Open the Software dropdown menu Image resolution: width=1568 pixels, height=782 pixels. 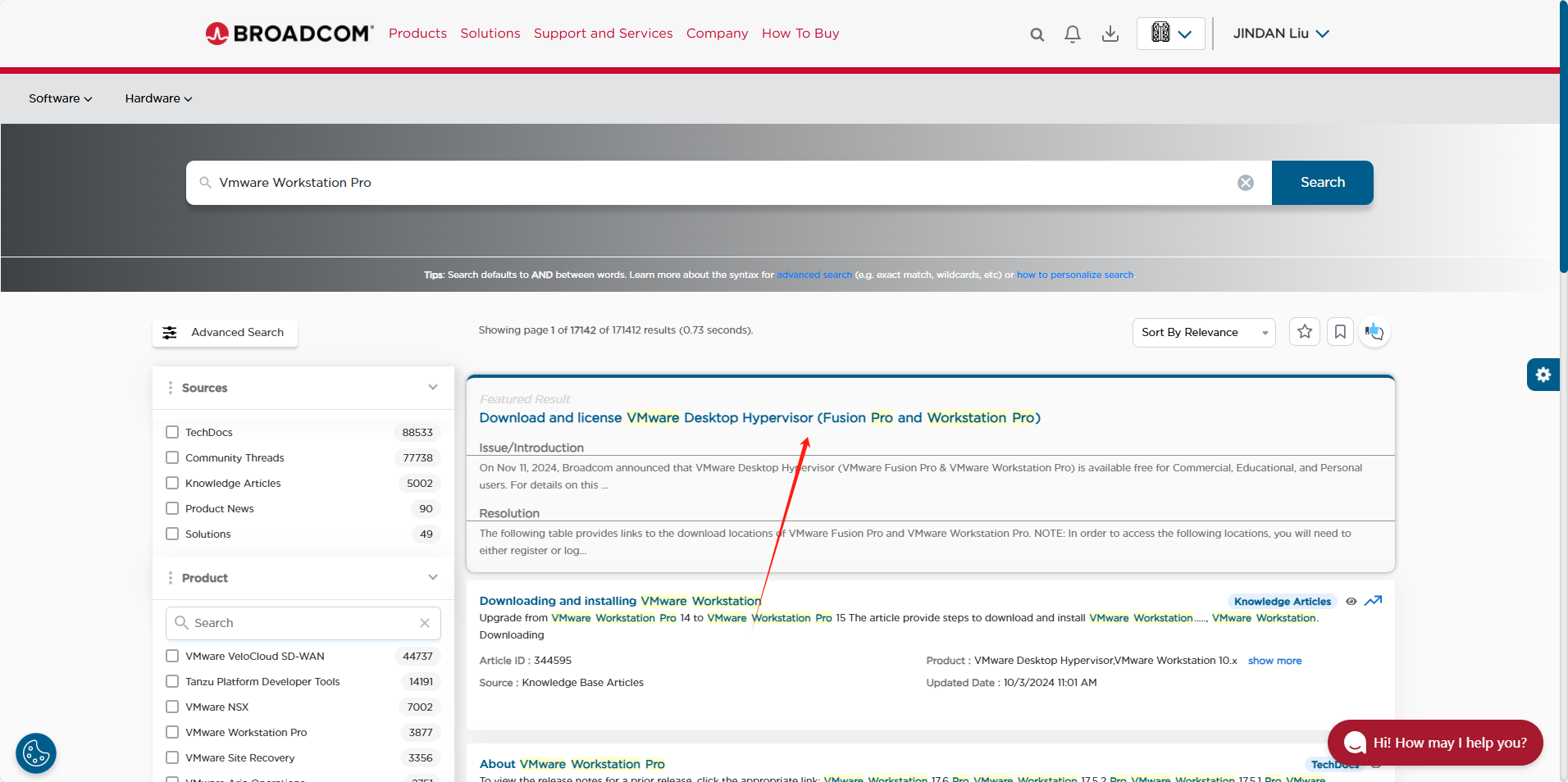point(61,98)
